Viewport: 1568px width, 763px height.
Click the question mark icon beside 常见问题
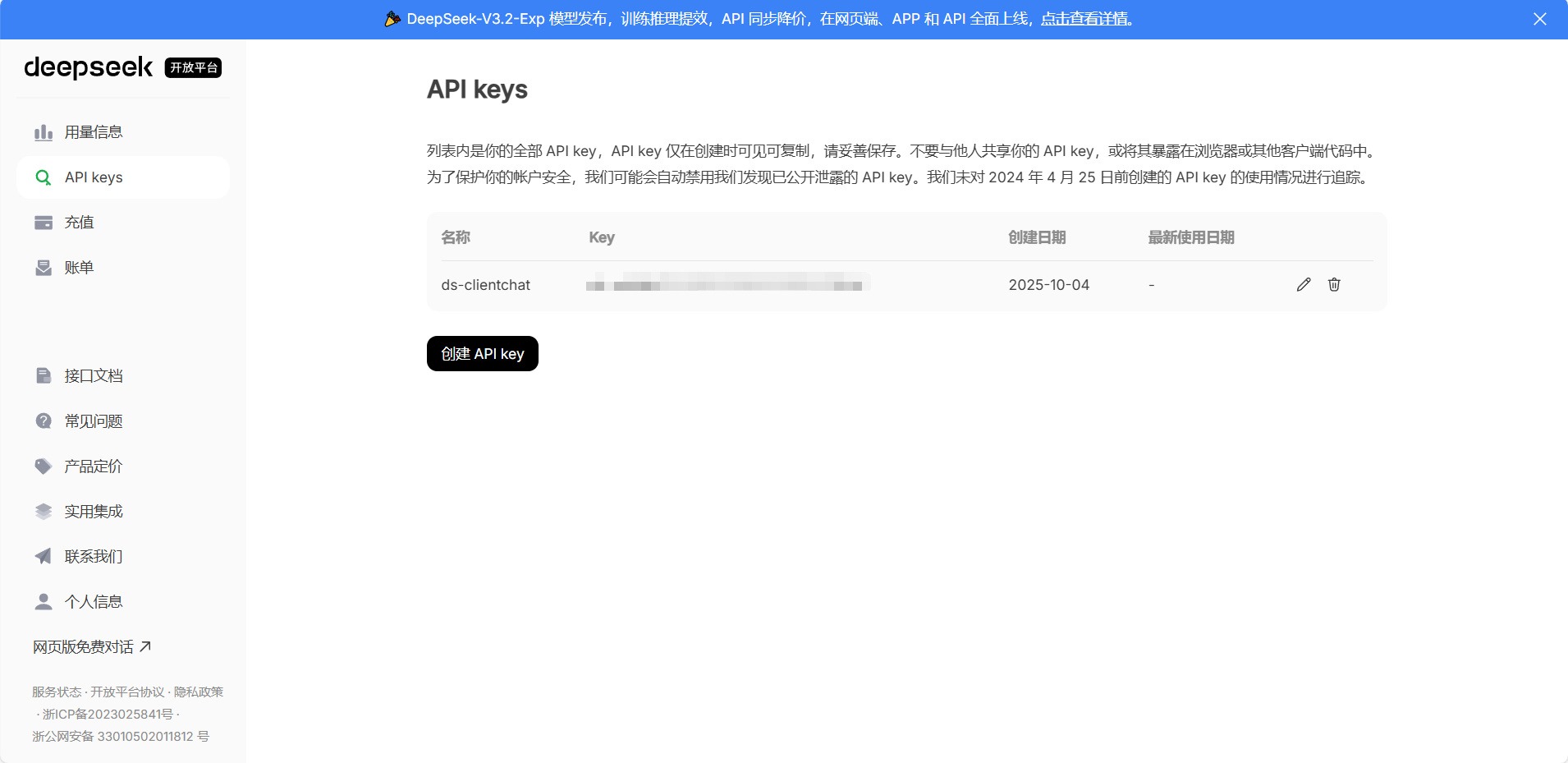(44, 421)
